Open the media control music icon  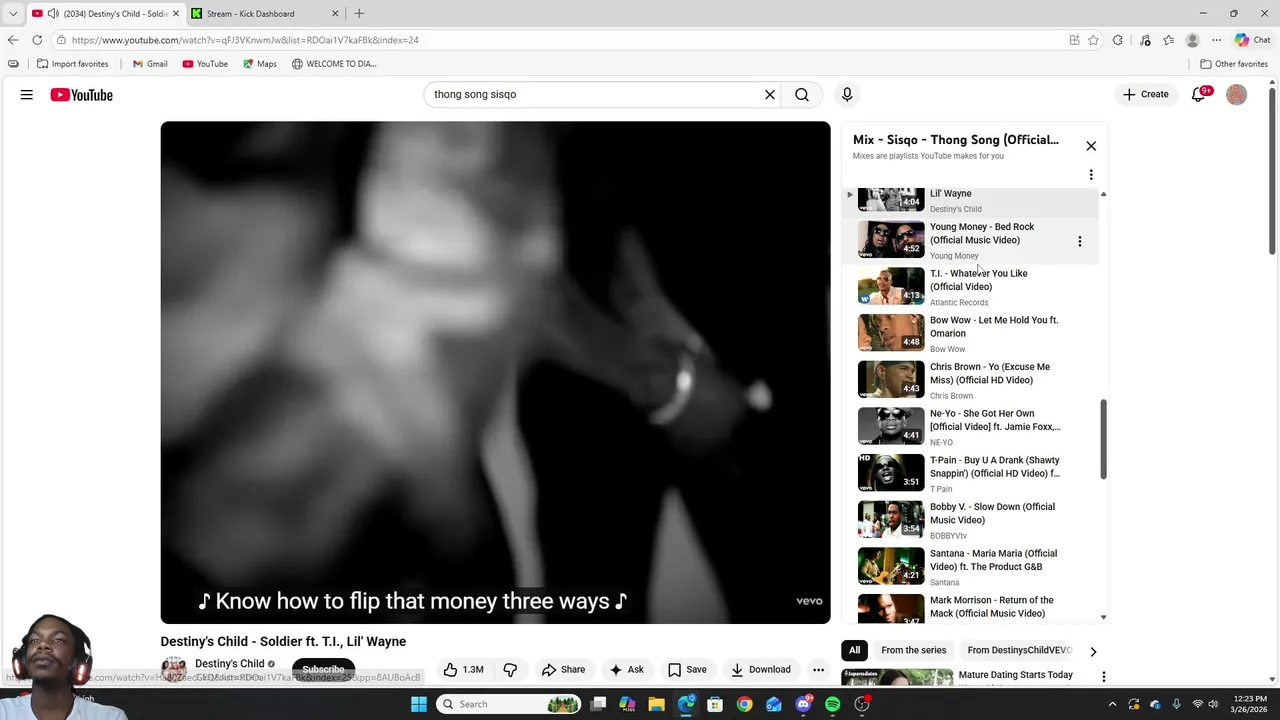click(1145, 40)
